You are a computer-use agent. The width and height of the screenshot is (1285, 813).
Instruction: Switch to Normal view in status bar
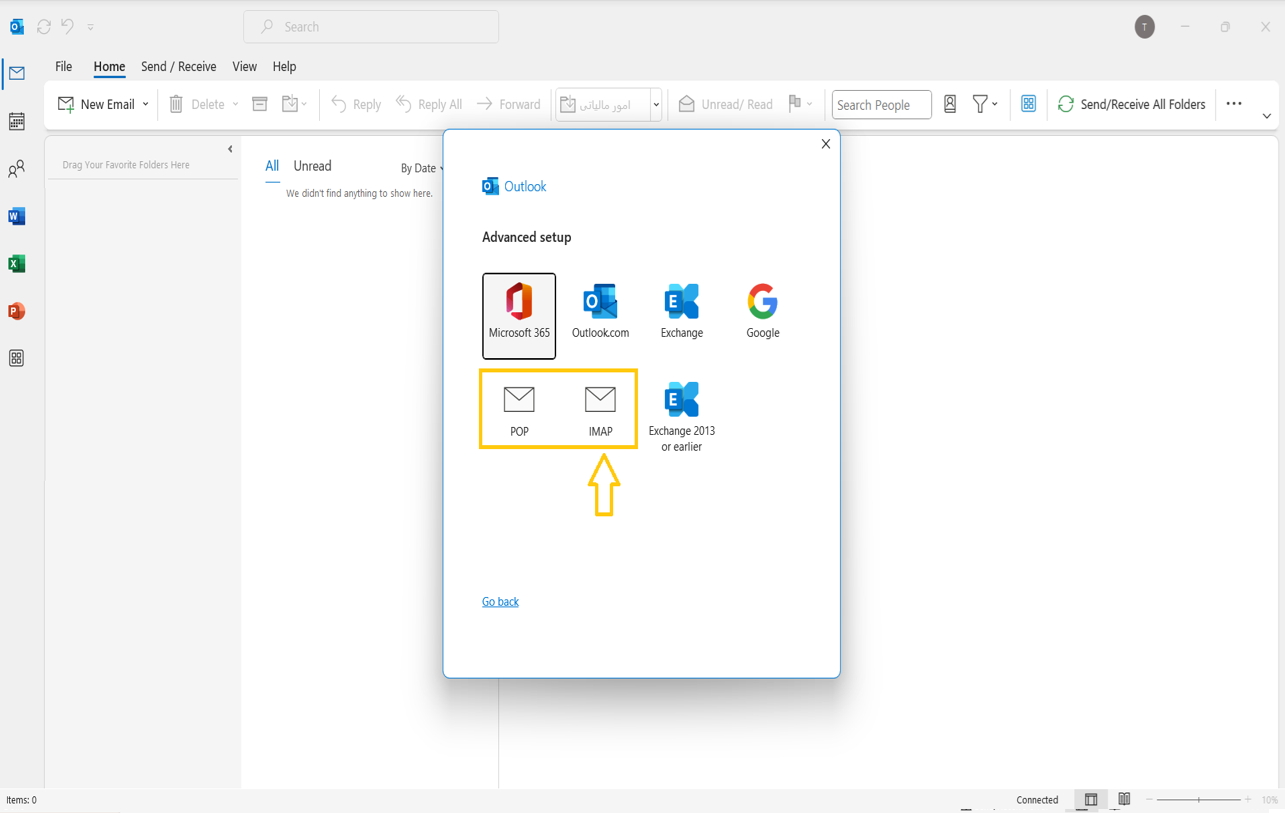[x=1091, y=800]
